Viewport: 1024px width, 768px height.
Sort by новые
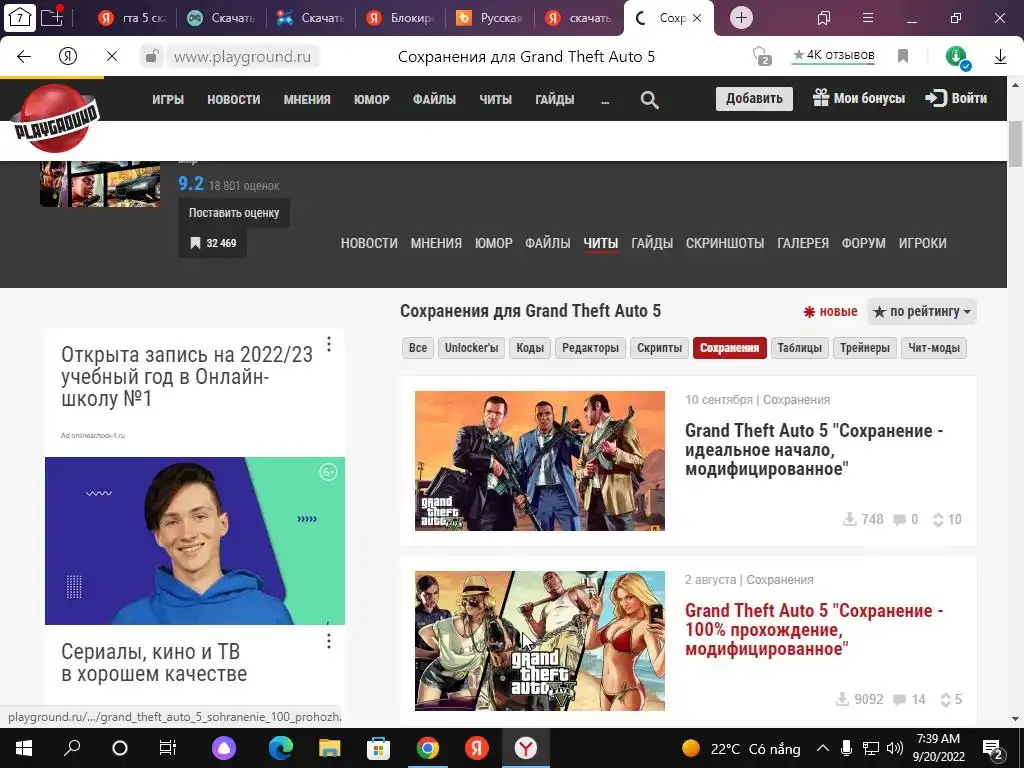[x=830, y=312]
